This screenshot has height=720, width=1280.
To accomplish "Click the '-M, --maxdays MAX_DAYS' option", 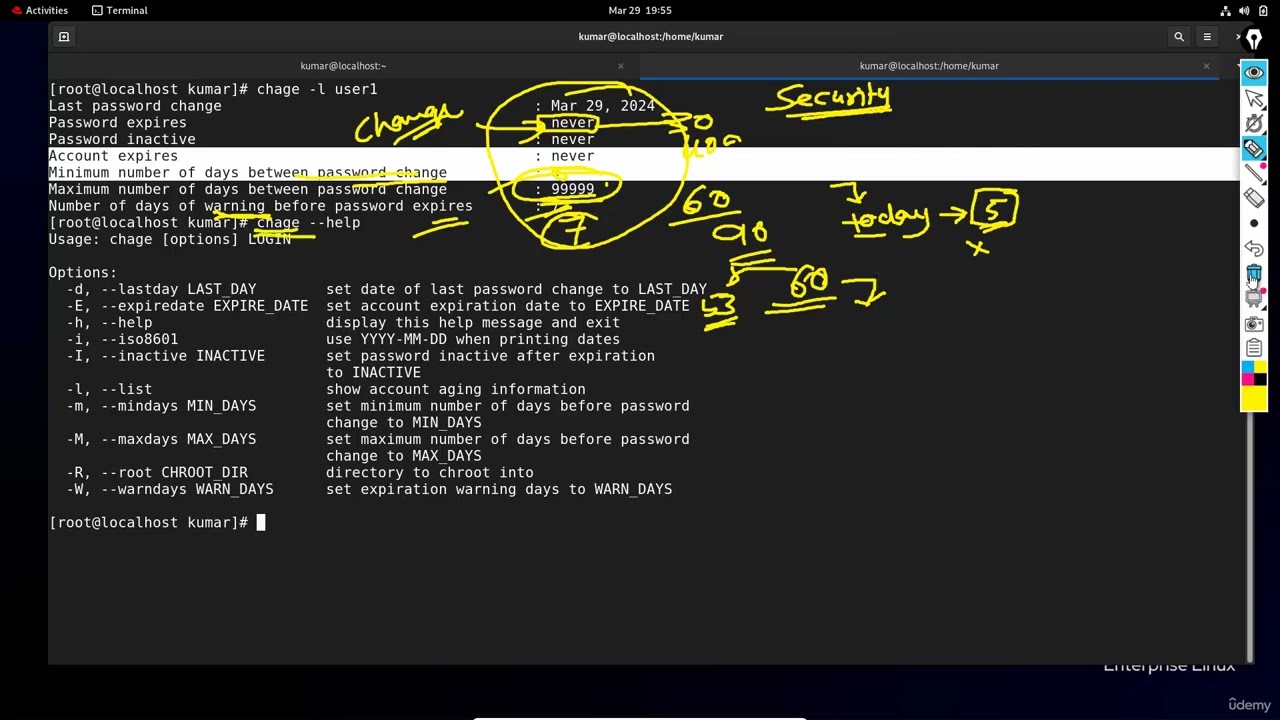I will tap(161, 439).
